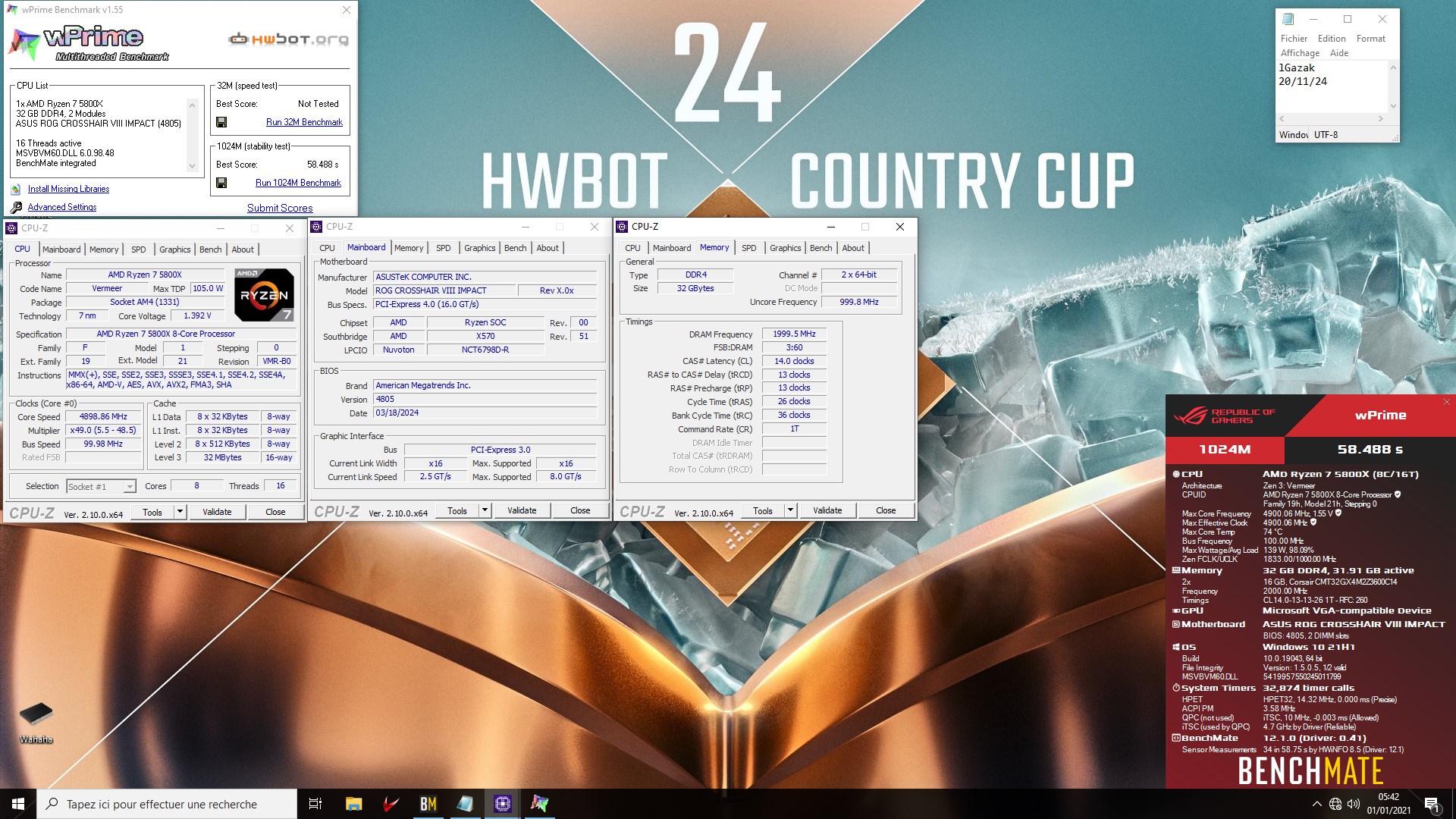This screenshot has height=819, width=1456.
Task: Click the Submit Scores link
Action: tap(280, 208)
